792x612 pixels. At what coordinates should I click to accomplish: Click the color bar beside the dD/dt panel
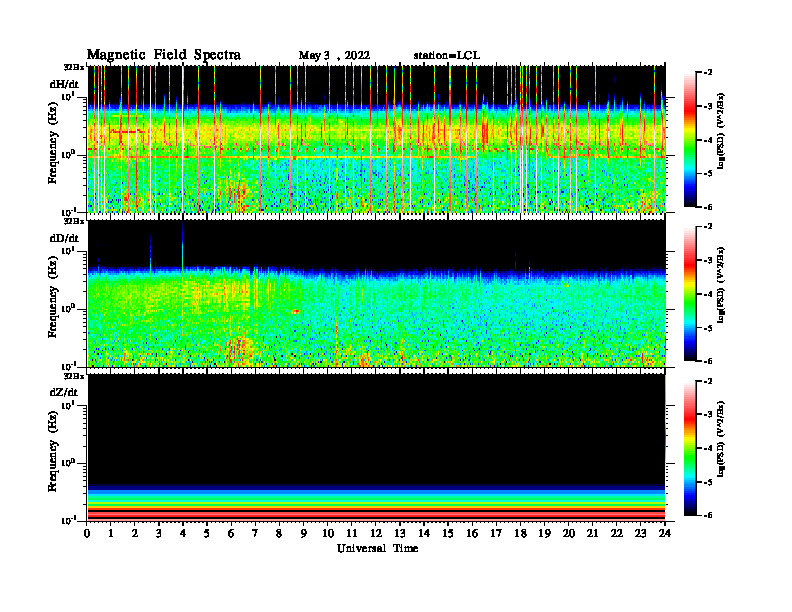690,294
